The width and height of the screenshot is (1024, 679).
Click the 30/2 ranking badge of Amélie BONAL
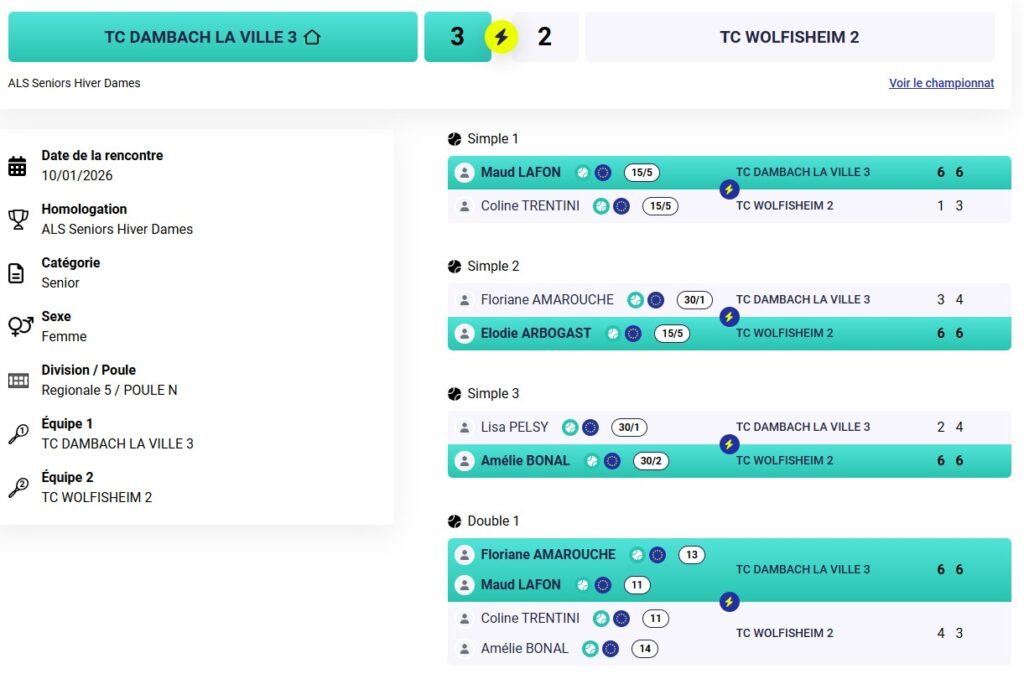(651, 461)
